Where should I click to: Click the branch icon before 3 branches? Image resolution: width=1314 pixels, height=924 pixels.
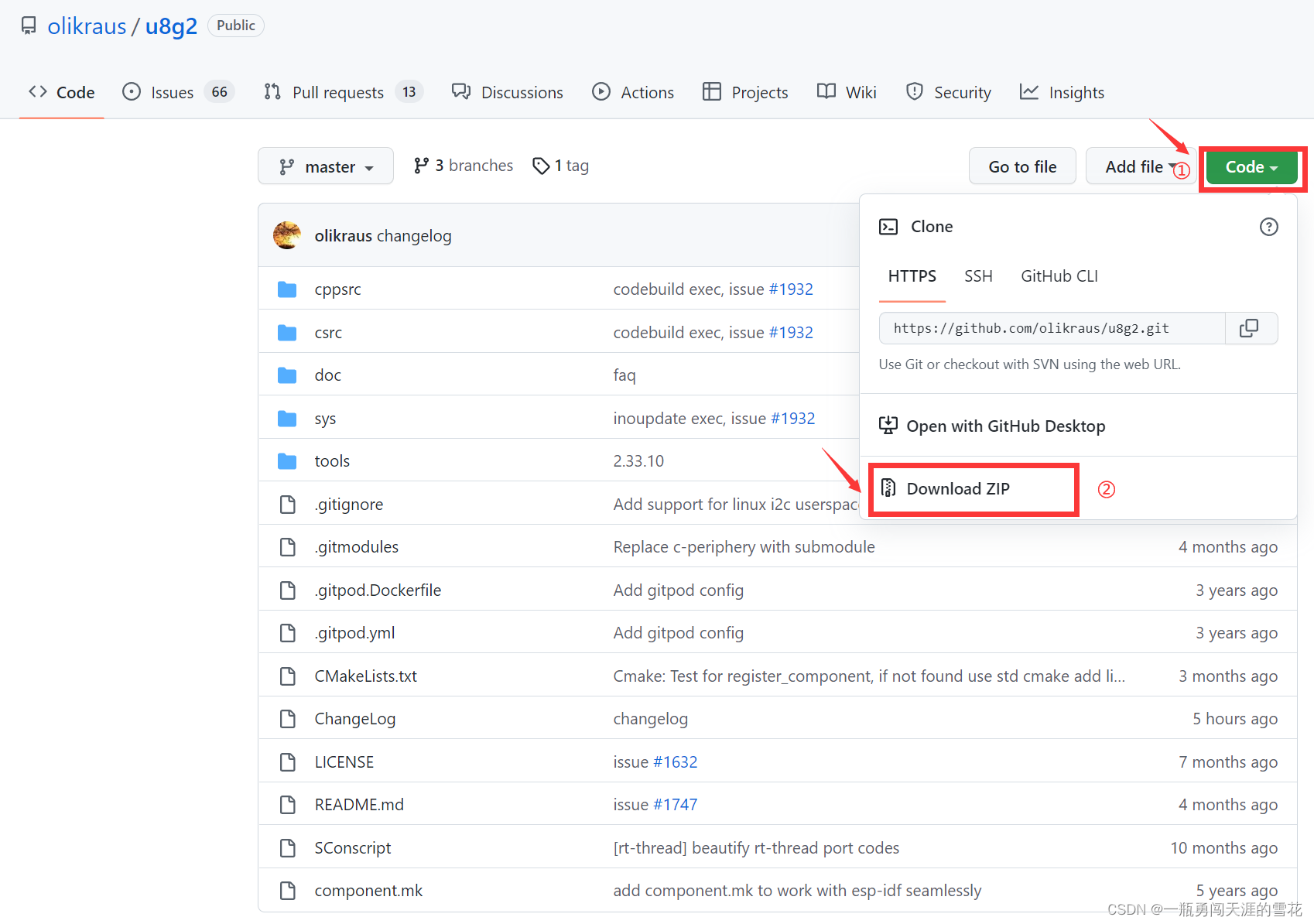click(x=421, y=166)
